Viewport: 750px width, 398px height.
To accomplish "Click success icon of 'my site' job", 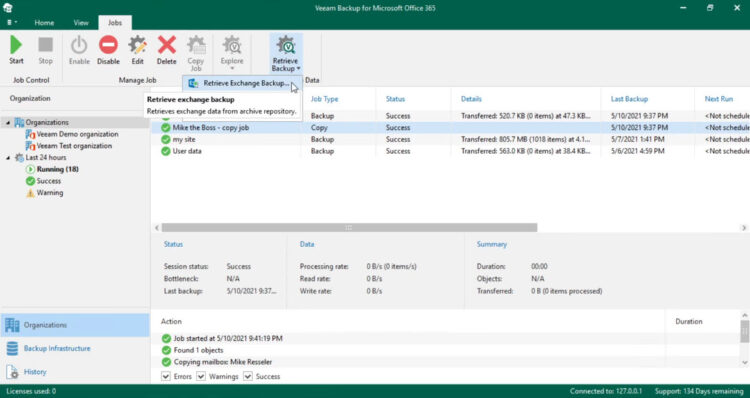I will click(x=165, y=139).
